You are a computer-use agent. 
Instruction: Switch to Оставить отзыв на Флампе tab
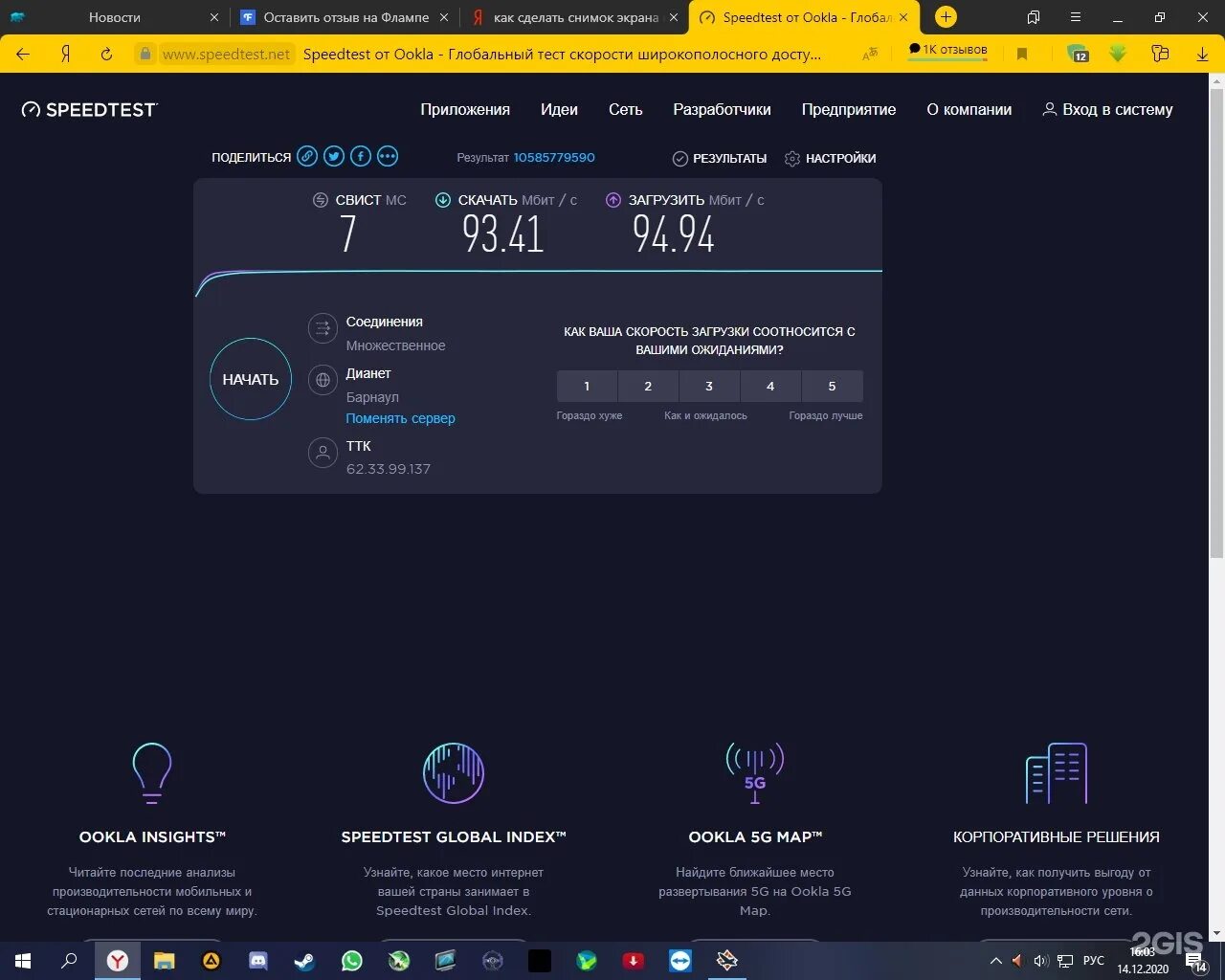(346, 17)
